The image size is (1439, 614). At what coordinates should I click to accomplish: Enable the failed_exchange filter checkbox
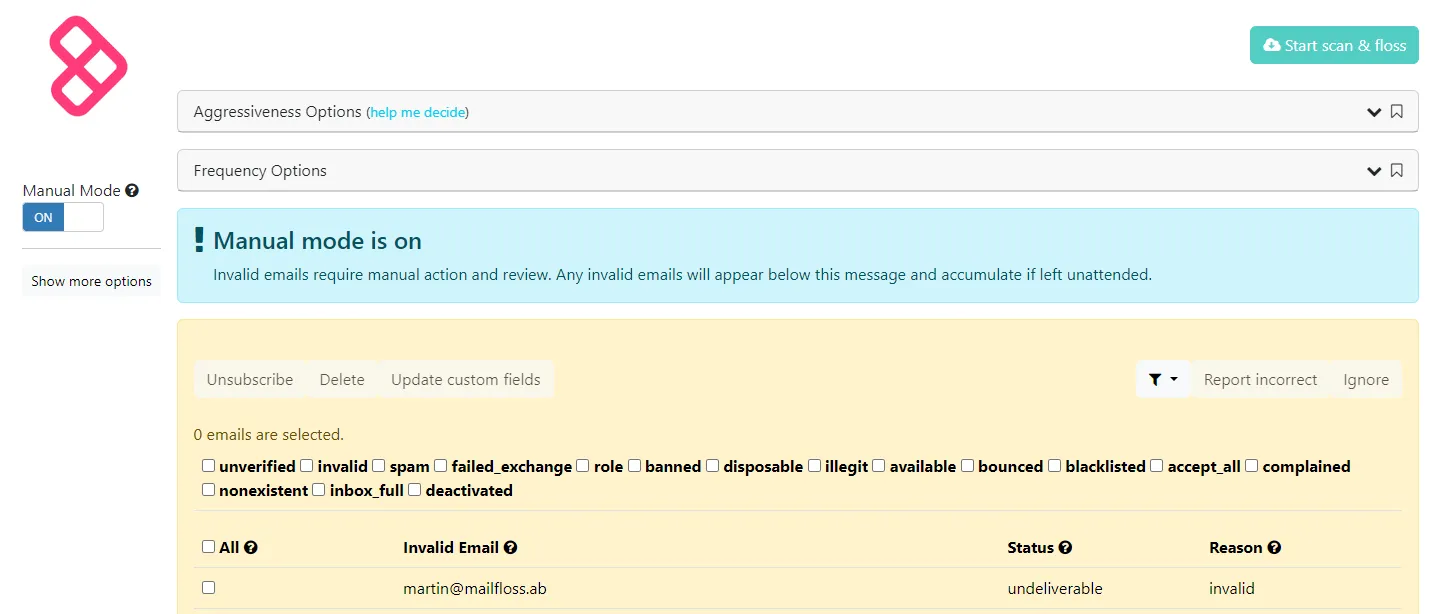pyautogui.click(x=440, y=465)
